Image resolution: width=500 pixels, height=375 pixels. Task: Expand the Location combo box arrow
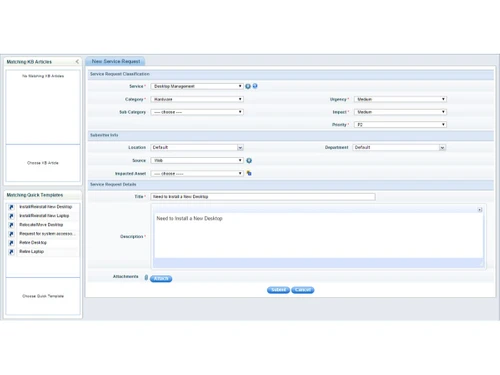[240, 148]
